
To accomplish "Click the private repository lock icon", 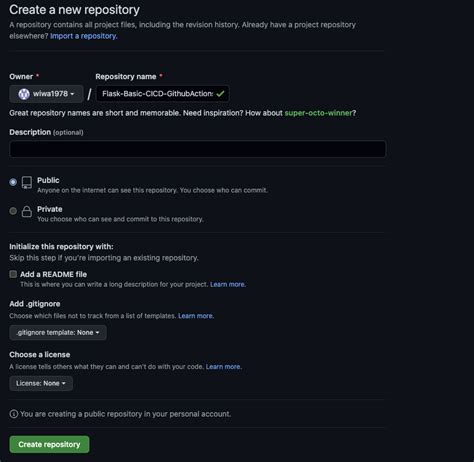I will point(27,211).
